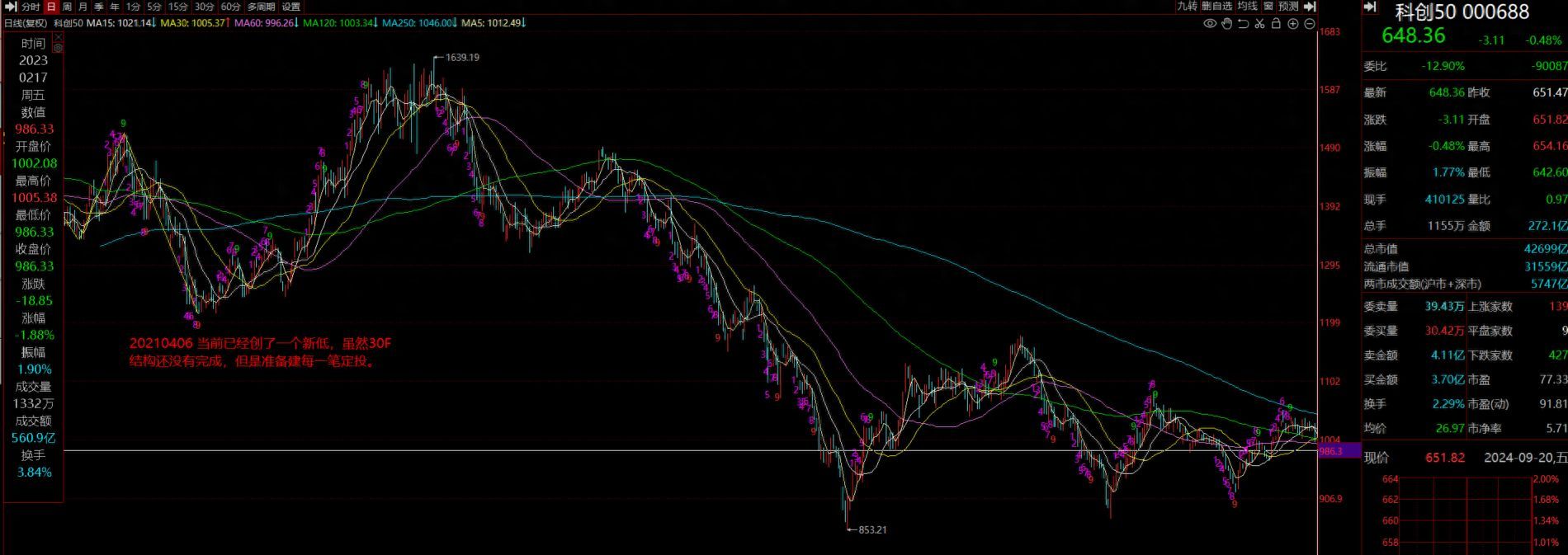Zoom in with the plus circle icon
1568x555 pixels.
pyautogui.click(x=1292, y=24)
